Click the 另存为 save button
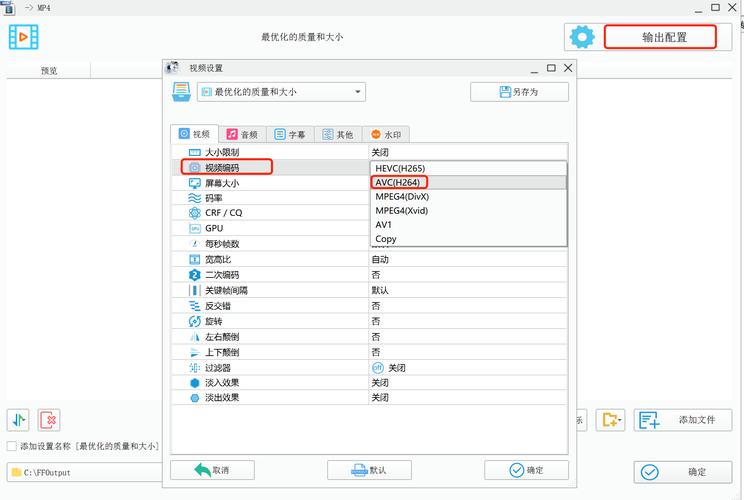 (519, 92)
